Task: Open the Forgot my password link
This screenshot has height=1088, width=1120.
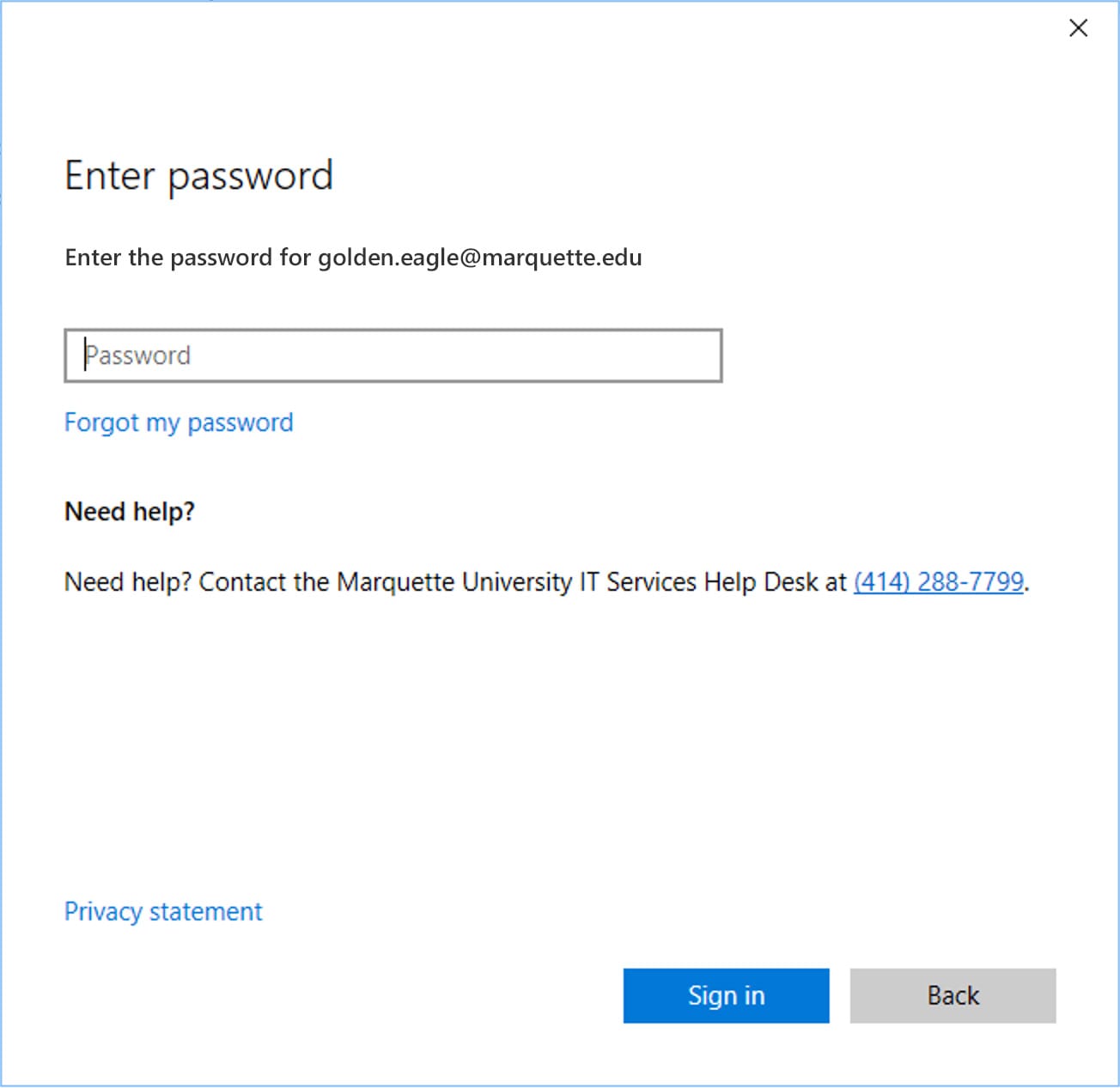Action: pyautogui.click(x=179, y=422)
